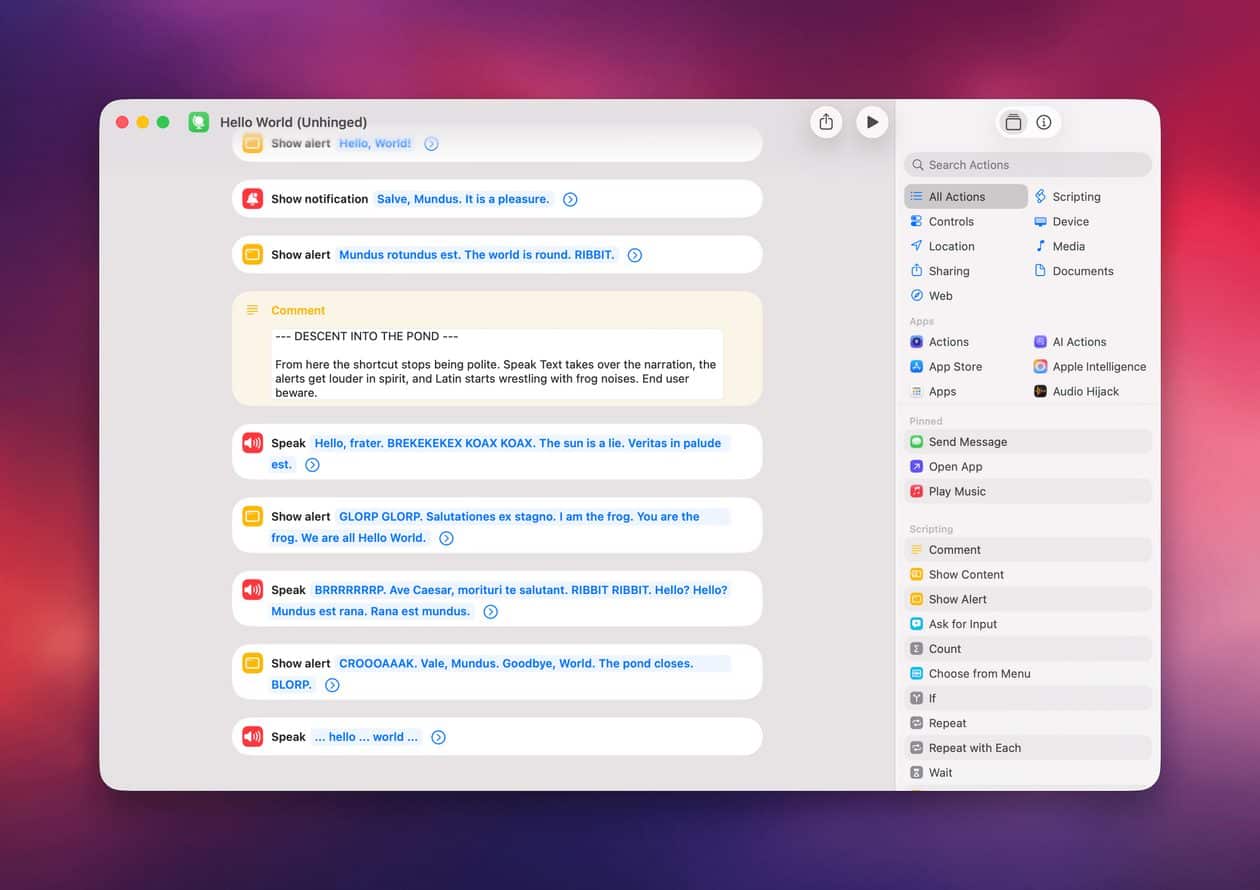Edit the '... hello ... world ...' speak text
1260x890 pixels.
click(x=366, y=737)
